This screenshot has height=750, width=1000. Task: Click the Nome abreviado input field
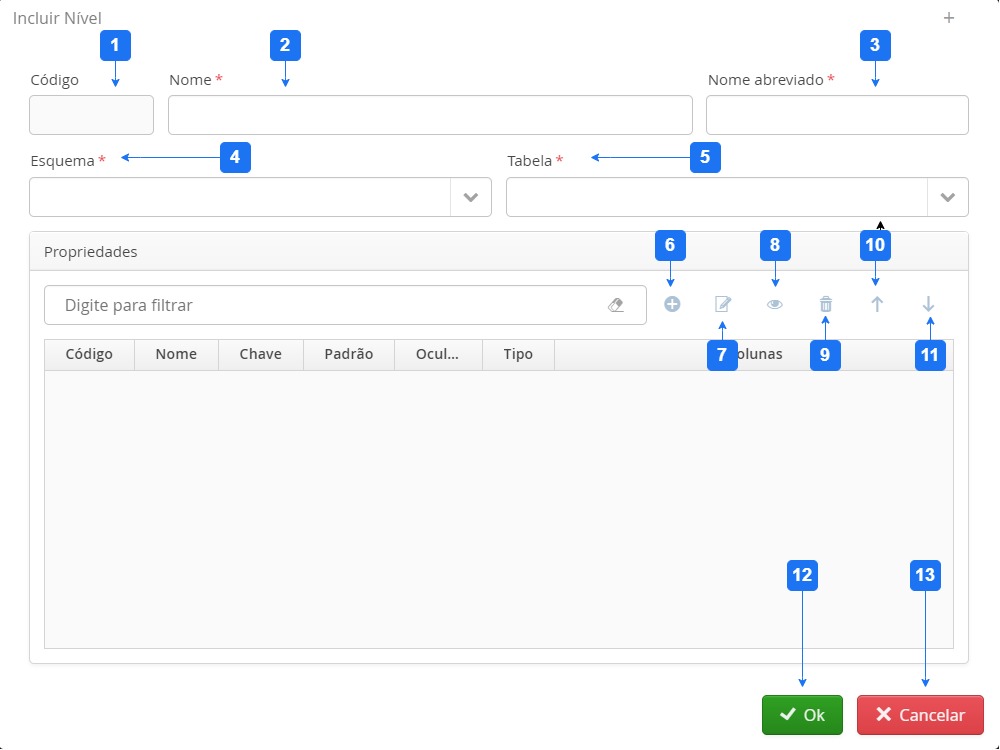click(837, 115)
